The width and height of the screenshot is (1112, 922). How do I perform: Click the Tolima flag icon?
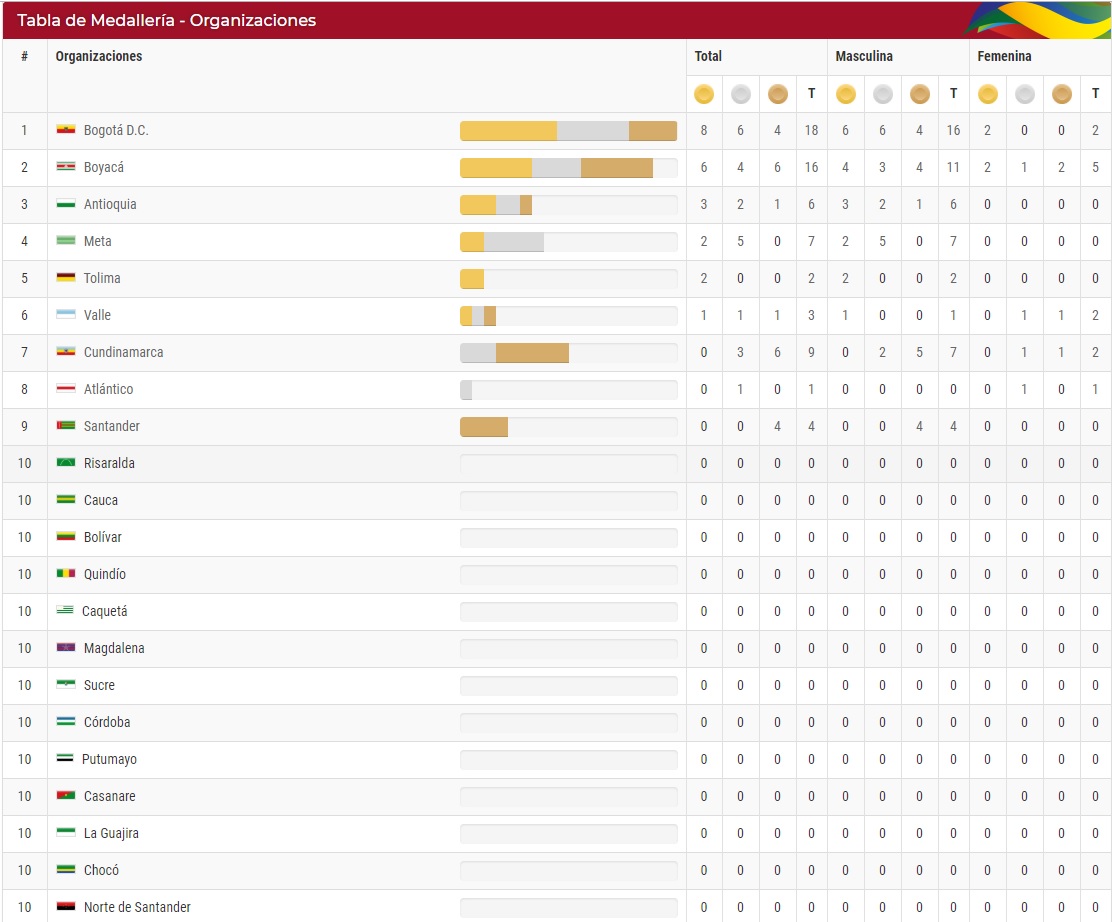tap(66, 278)
